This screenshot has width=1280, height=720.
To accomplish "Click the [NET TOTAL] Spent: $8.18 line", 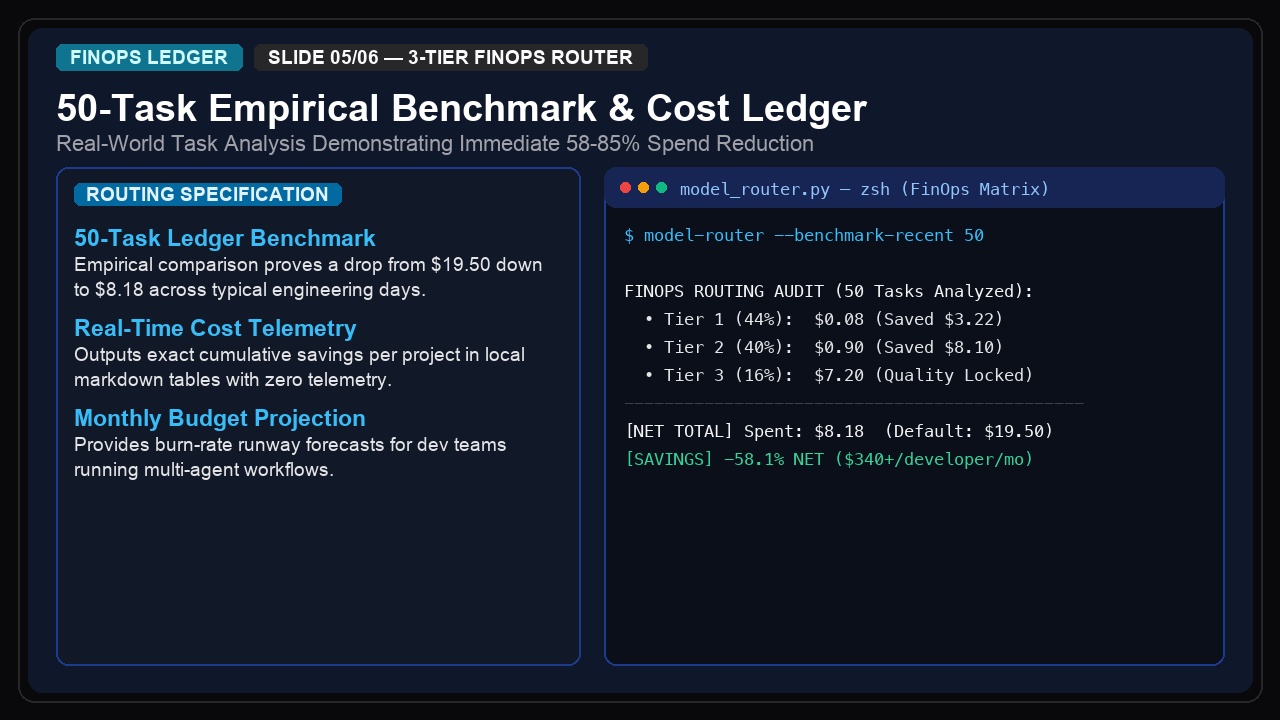I will [x=839, y=431].
